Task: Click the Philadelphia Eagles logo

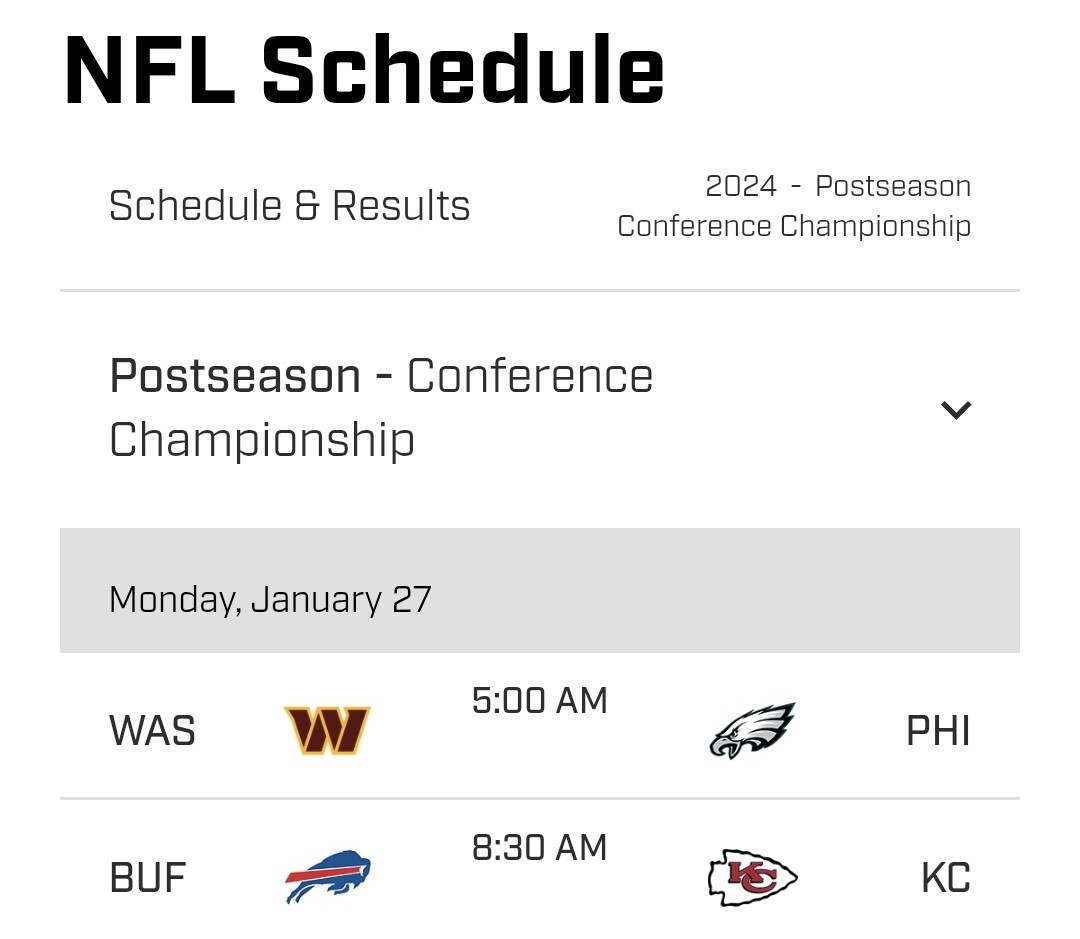Action: [751, 731]
